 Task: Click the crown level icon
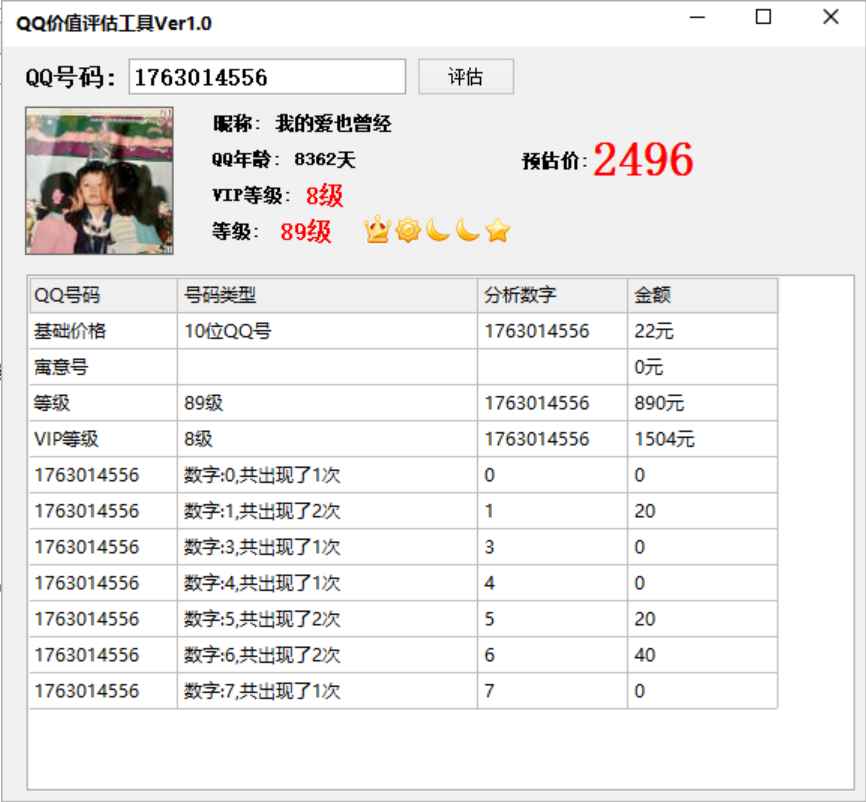pos(377,230)
